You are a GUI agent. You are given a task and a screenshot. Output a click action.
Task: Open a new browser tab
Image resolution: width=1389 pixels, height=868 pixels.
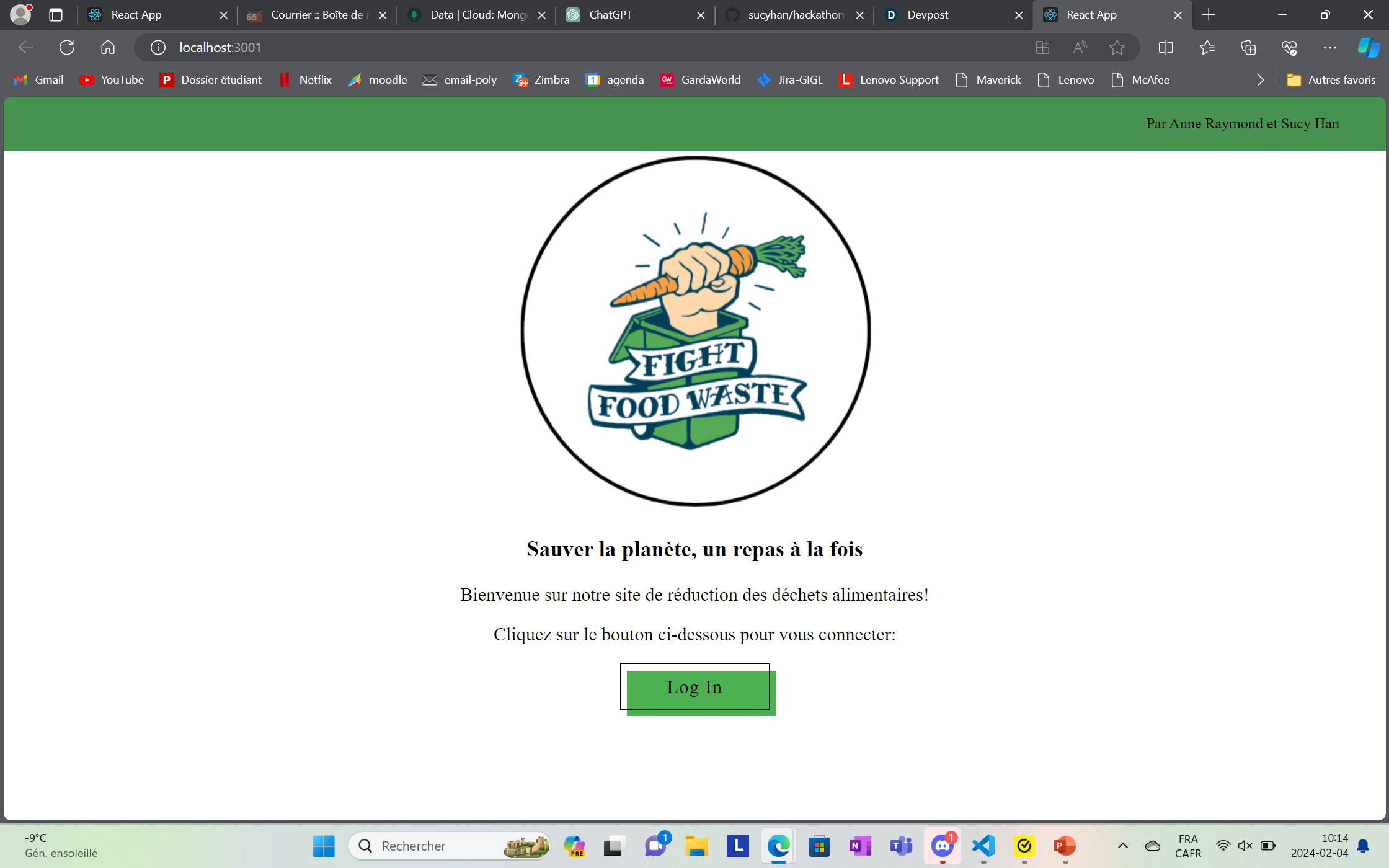[x=1208, y=15]
